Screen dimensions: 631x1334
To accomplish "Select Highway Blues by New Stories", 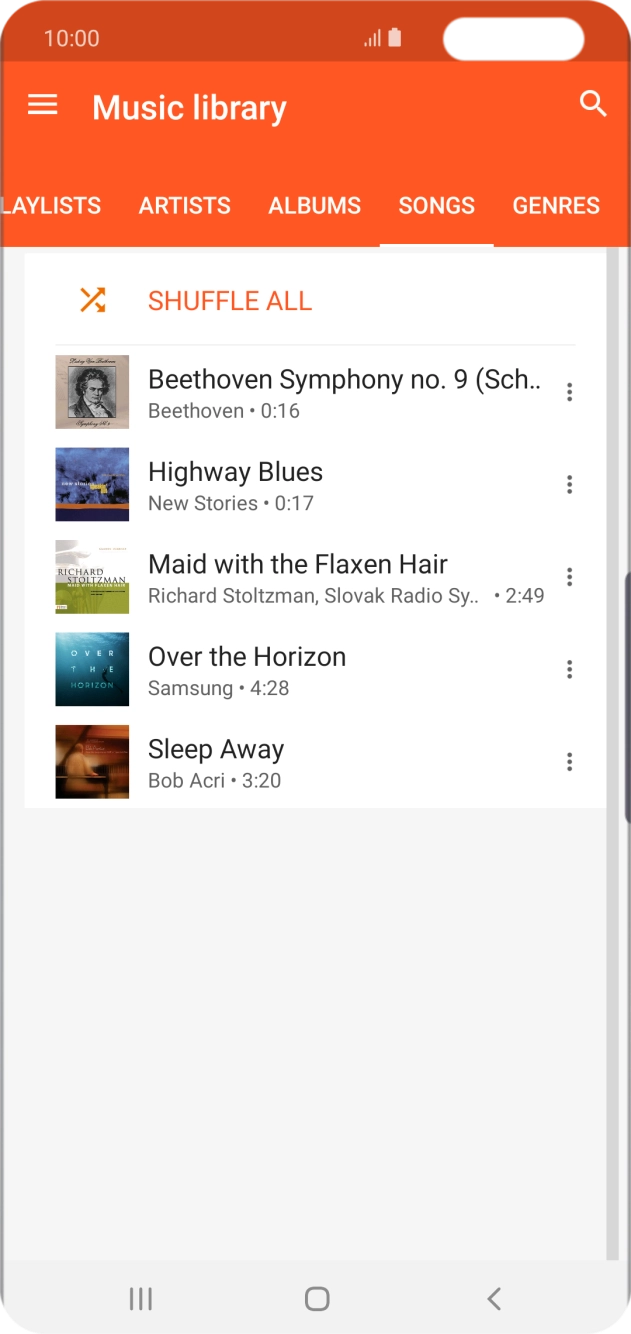I will click(x=300, y=484).
